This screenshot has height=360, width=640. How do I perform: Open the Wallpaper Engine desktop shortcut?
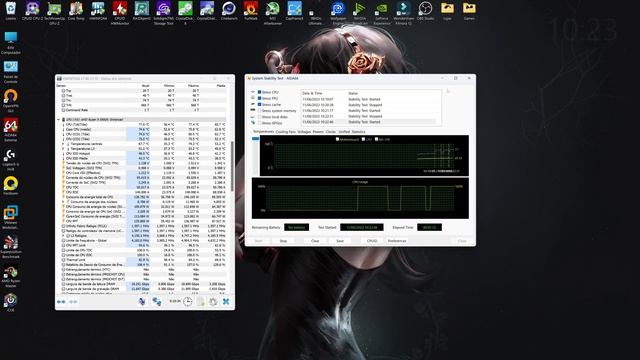pos(338,12)
